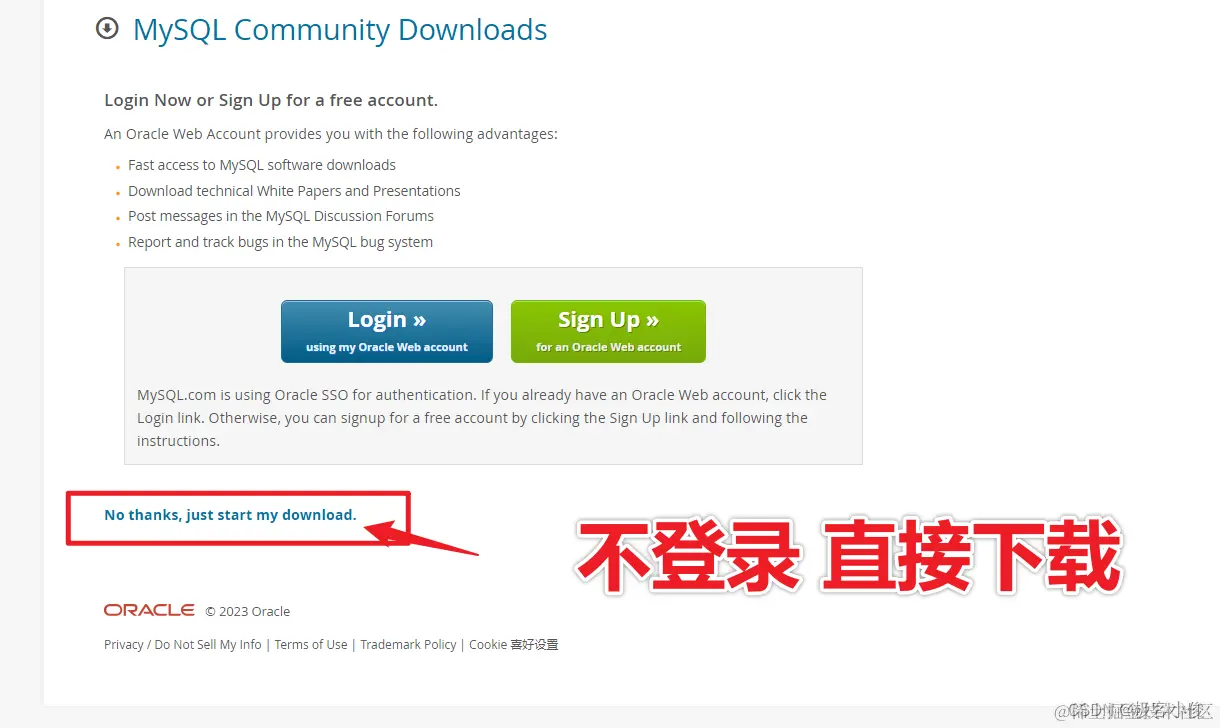Click the red Oracle logo
Image resolution: width=1220 pixels, height=728 pixels.
[149, 610]
